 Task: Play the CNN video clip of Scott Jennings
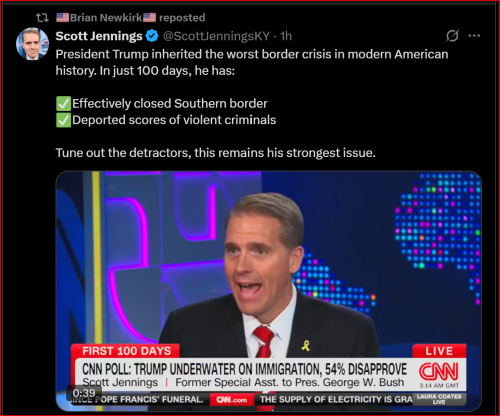pos(269,291)
